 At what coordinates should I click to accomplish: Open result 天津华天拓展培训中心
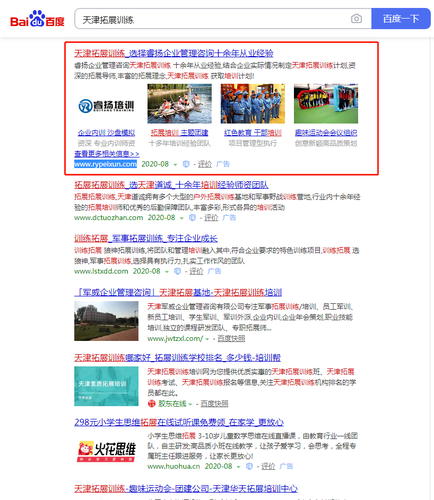click(x=186, y=489)
